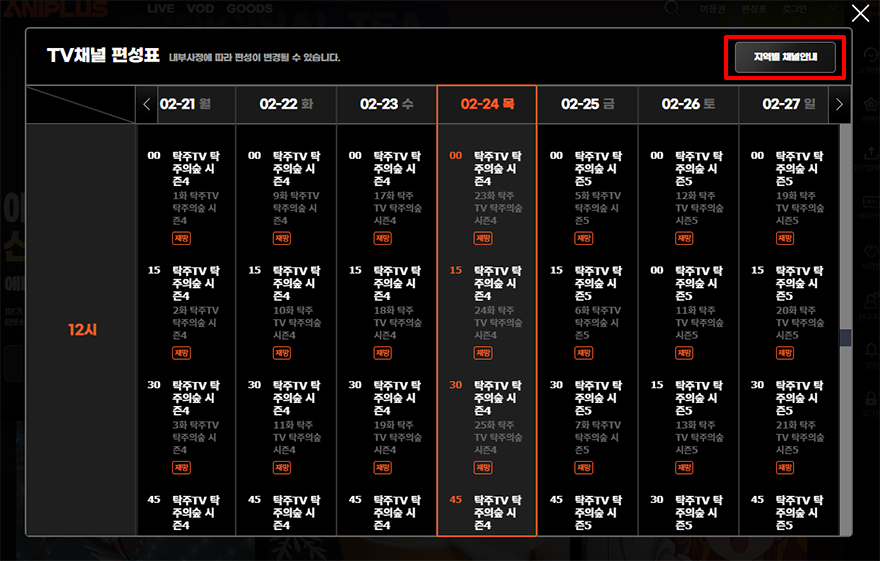Image resolution: width=880 pixels, height=561 pixels.
Task: Click the 재방 badge under 12화 on 02-26
Action: (684, 238)
